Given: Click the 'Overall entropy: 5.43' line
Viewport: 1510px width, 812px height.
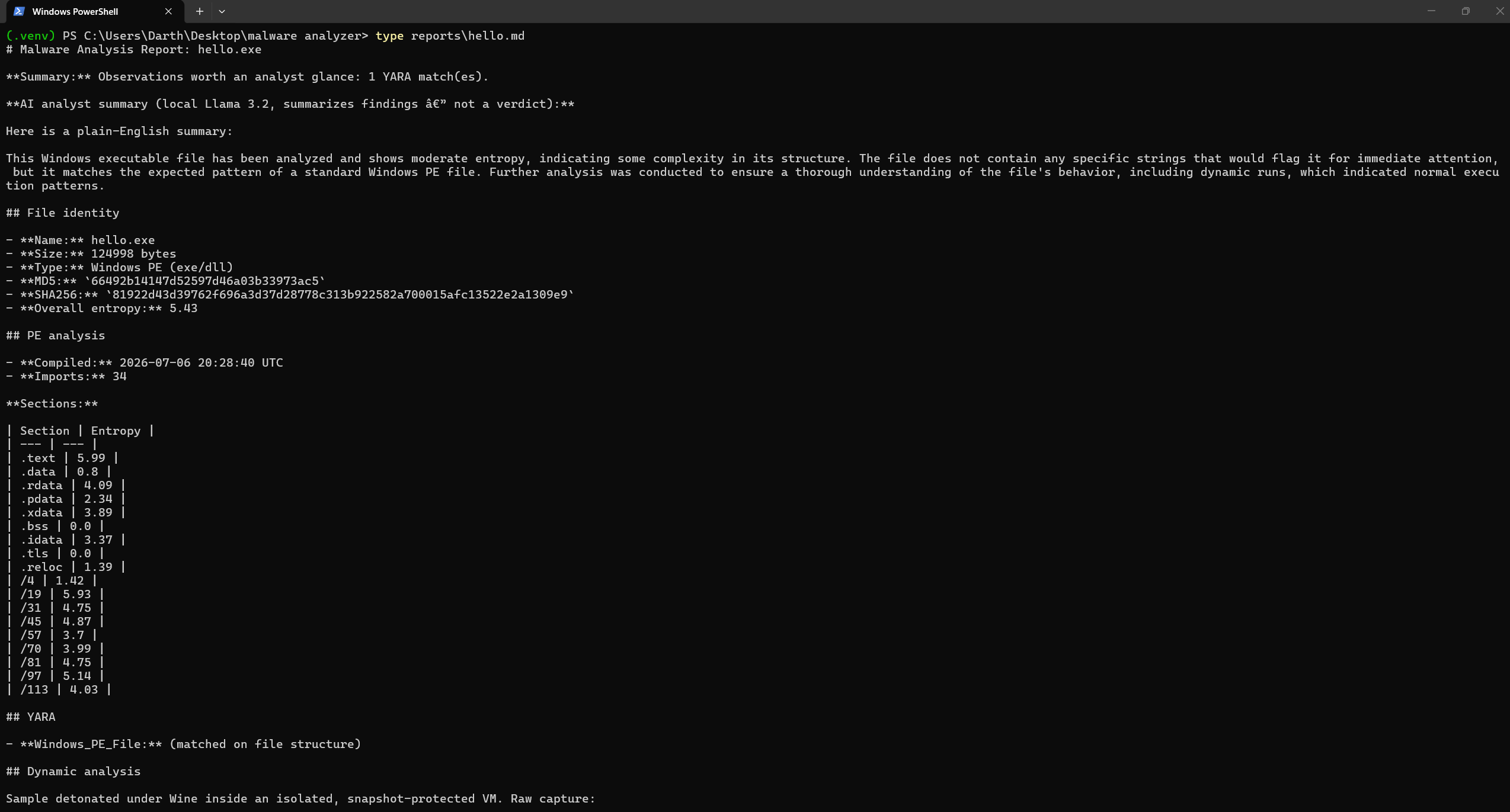Looking at the screenshot, I should pyautogui.click(x=102, y=309).
